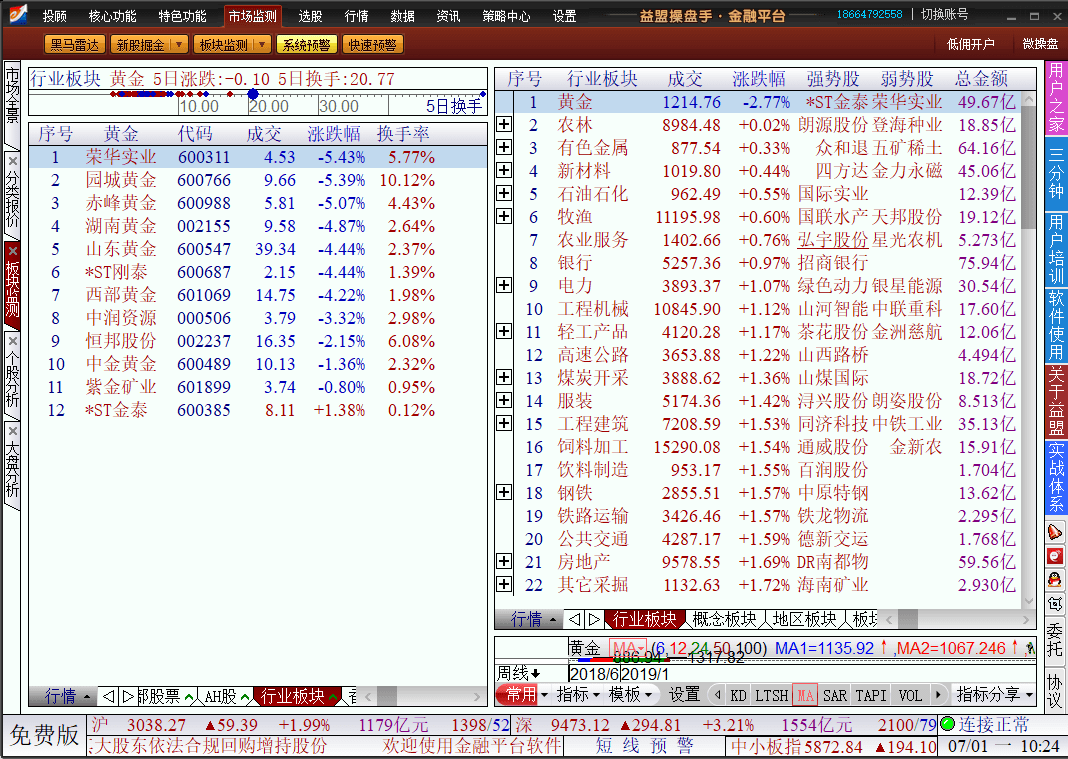This screenshot has width=1068, height=759.
Task: Select the 荣华实业 stock row
Action: 257,157
